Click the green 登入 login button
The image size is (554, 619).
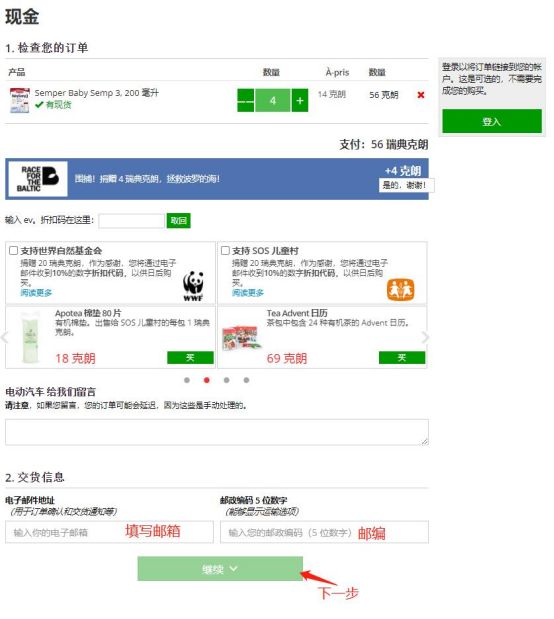tap(492, 121)
